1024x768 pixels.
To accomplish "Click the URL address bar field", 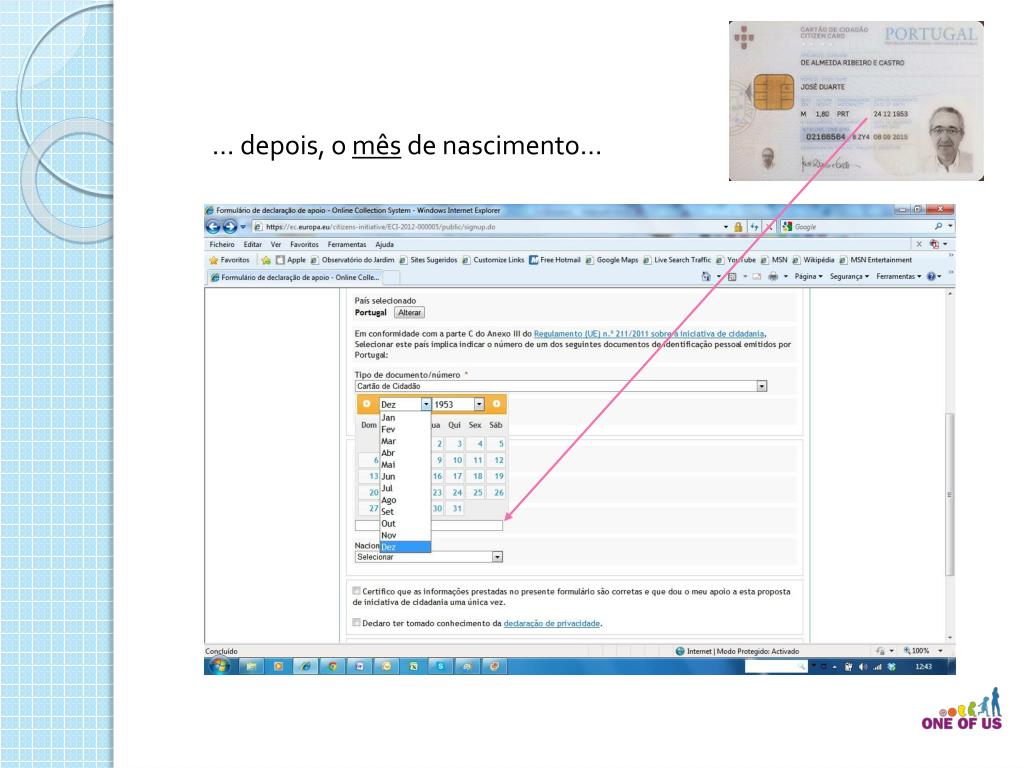I will tap(487, 227).
